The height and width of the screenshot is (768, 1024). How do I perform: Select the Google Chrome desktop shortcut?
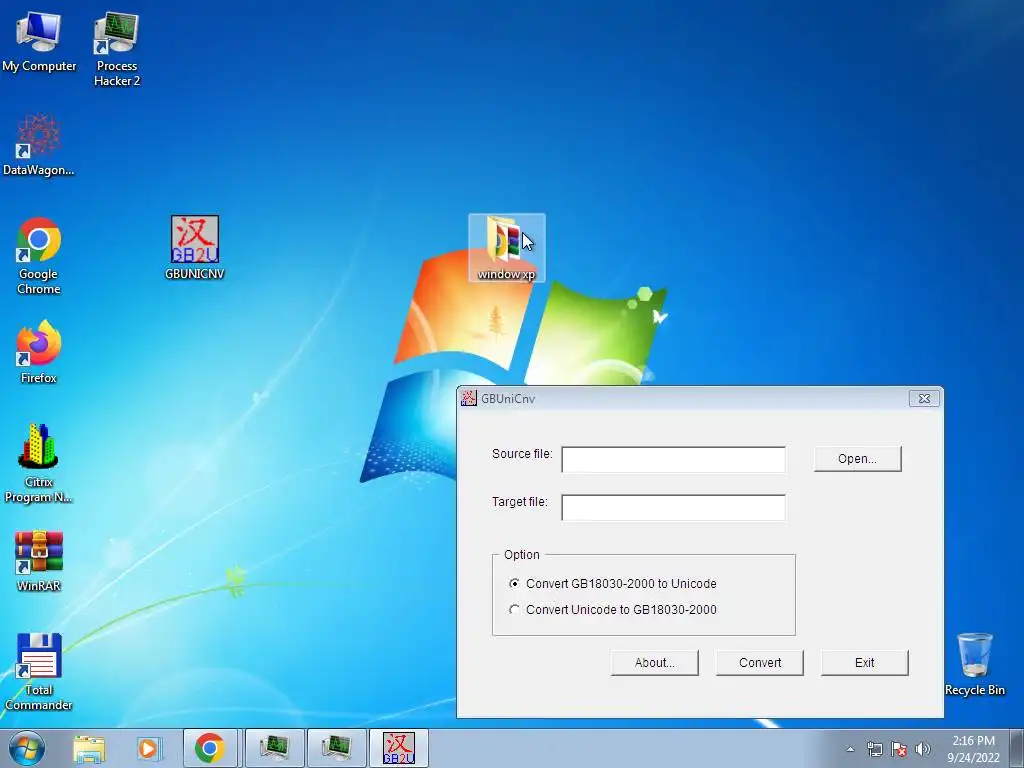point(39,255)
